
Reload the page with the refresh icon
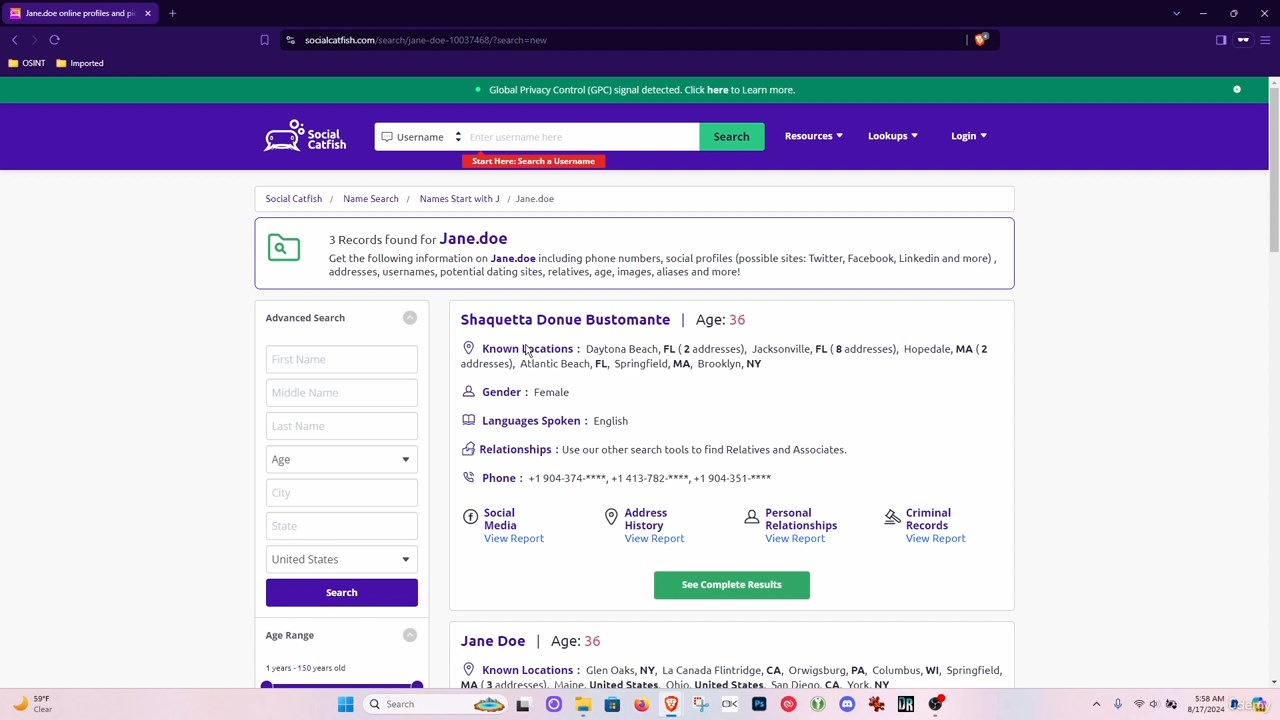point(54,40)
